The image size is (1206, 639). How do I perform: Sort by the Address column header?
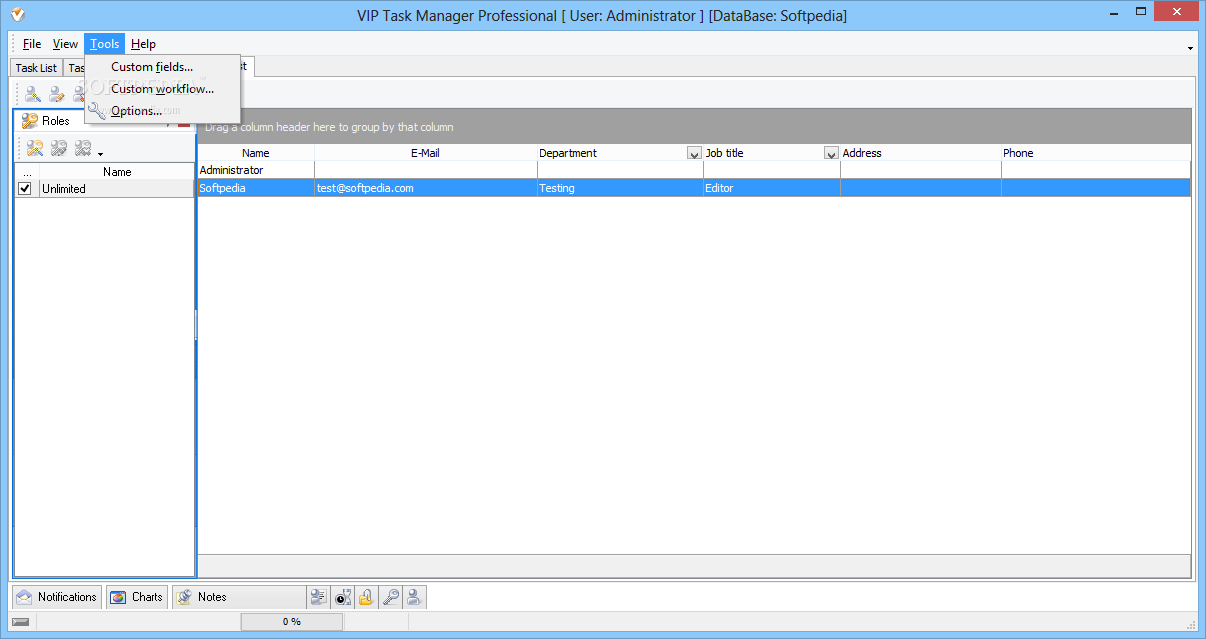click(x=920, y=153)
